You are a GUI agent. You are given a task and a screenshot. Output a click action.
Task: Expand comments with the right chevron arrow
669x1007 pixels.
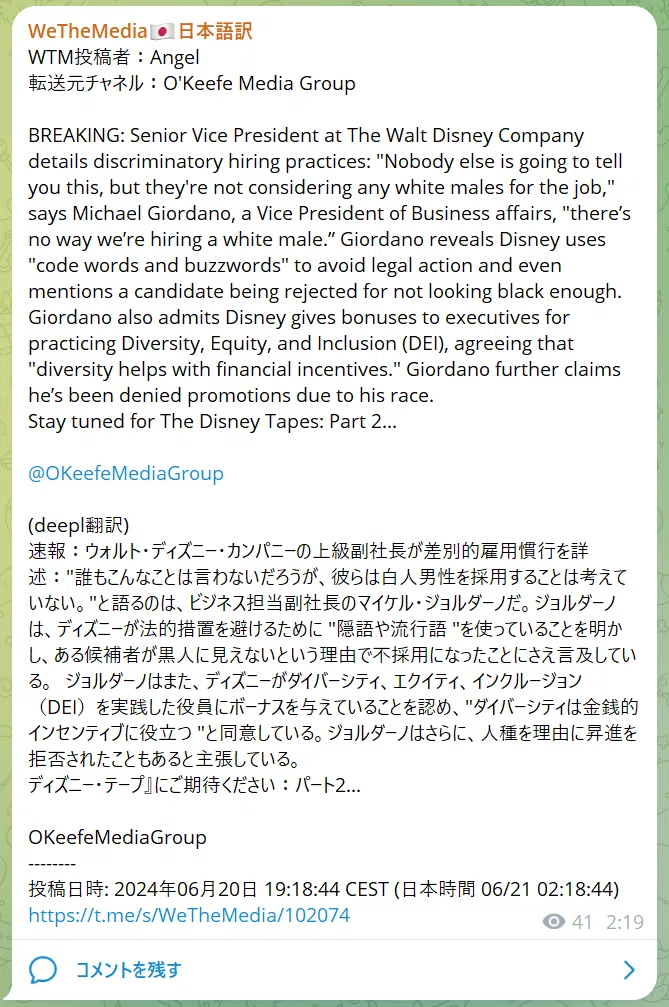coord(629,970)
